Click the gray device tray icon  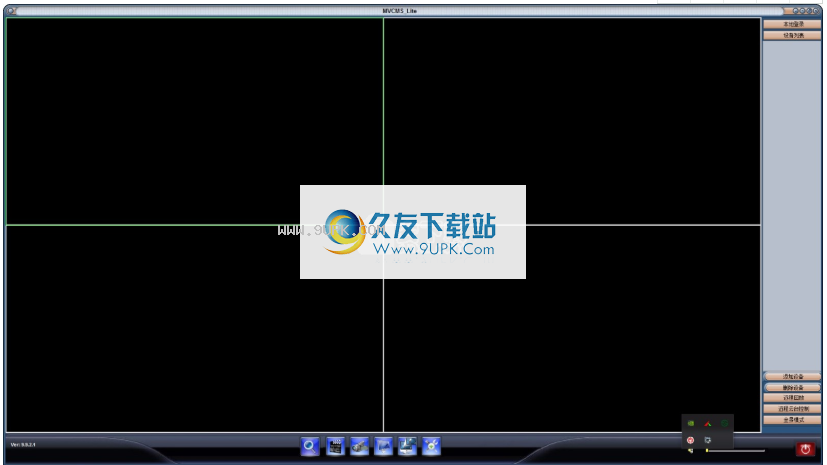pos(708,440)
